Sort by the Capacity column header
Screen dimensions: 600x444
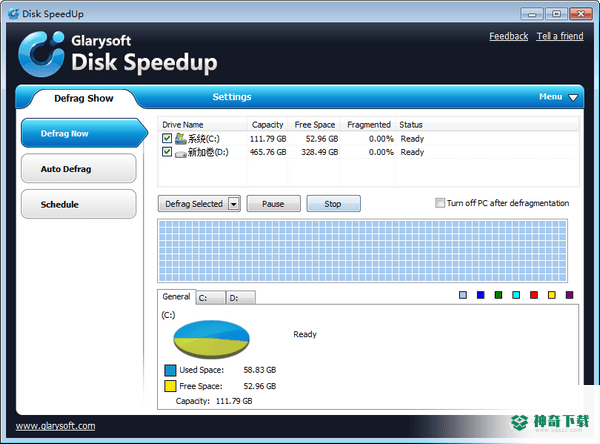[267, 125]
